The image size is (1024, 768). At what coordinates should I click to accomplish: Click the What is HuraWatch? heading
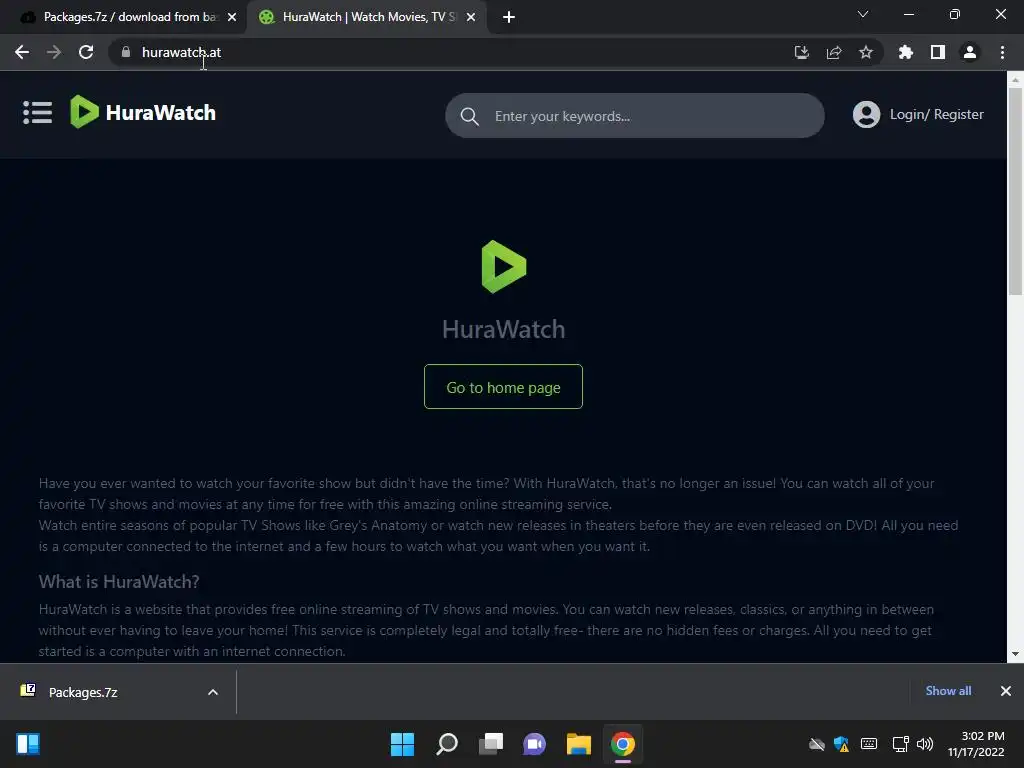119,581
